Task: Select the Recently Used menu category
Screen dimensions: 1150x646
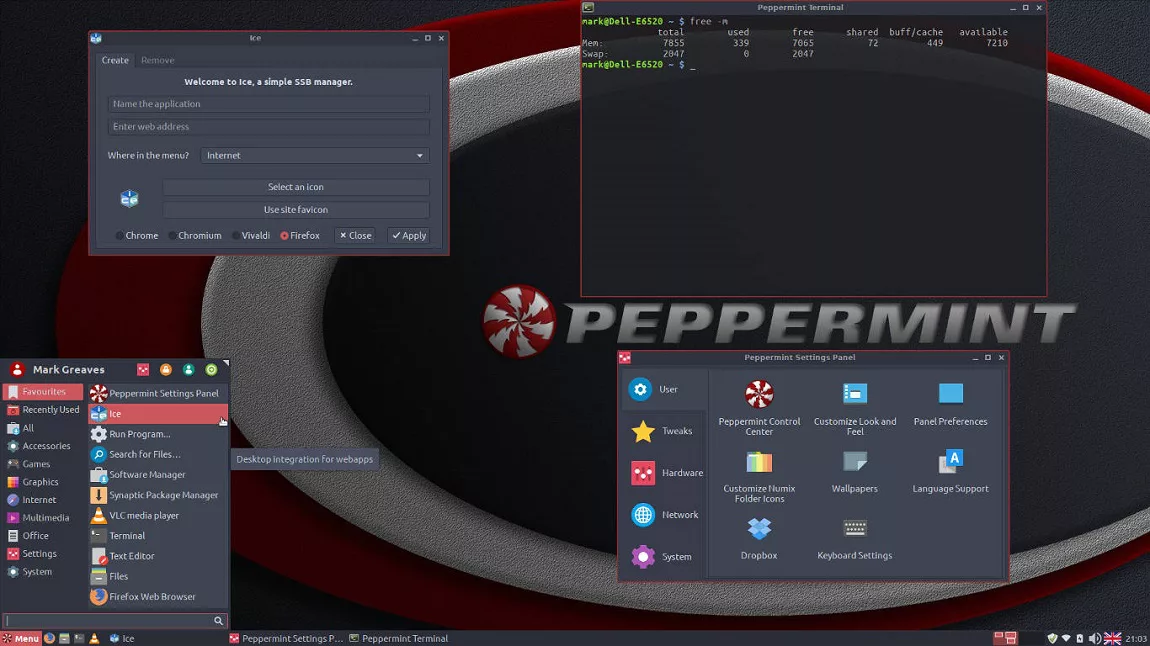Action: click(x=43, y=410)
